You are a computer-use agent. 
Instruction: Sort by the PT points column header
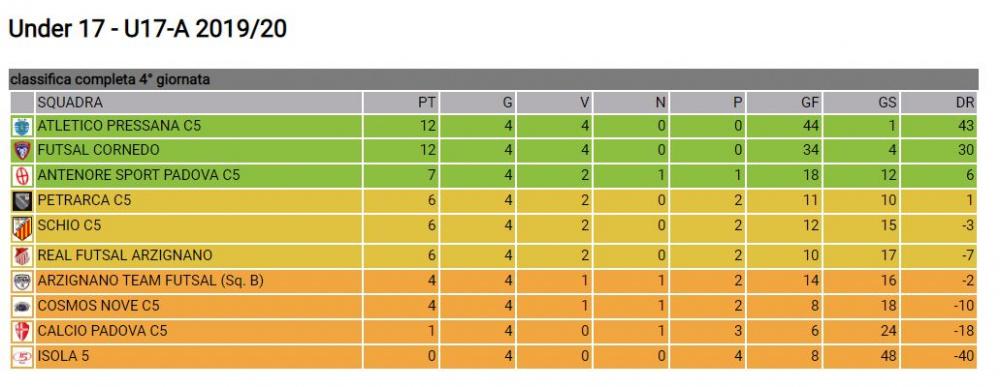coord(401,103)
